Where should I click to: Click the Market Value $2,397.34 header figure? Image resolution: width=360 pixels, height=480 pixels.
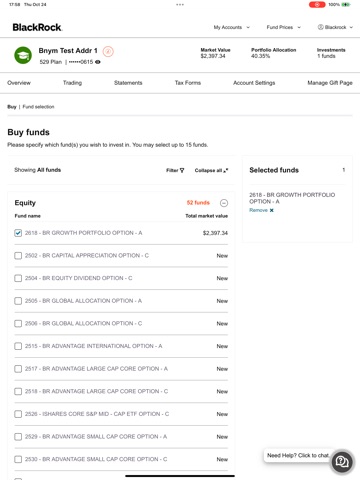213,56
